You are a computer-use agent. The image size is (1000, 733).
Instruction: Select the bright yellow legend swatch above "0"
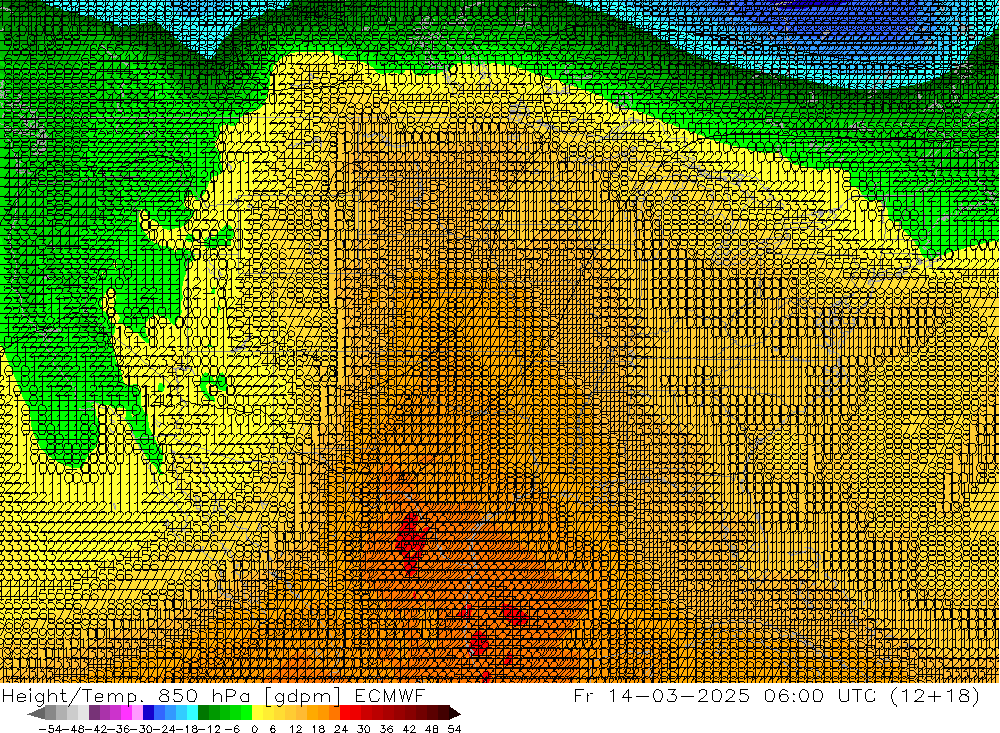(x=258, y=713)
